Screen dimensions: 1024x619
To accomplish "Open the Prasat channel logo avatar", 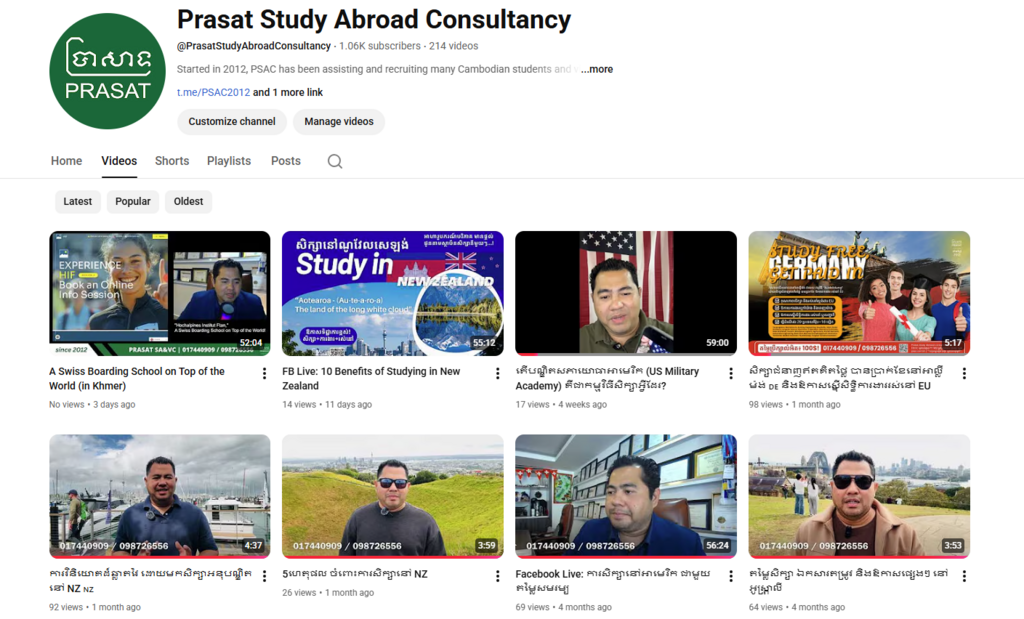I will 107,72.
